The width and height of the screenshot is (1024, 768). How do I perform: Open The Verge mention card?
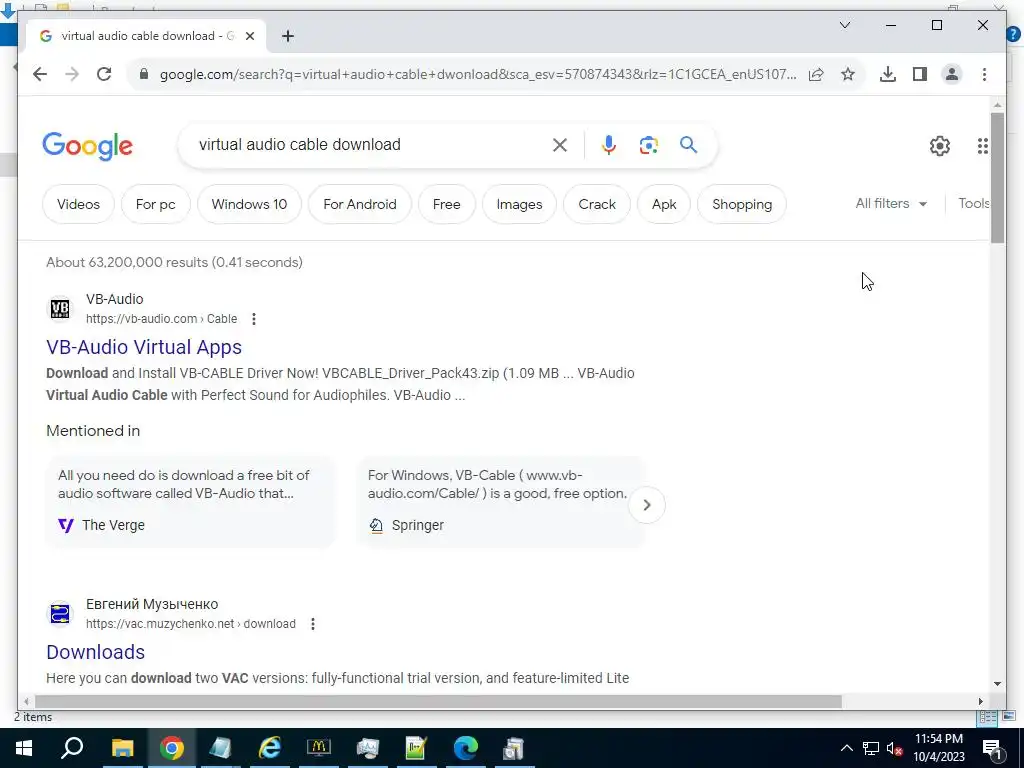[190, 502]
